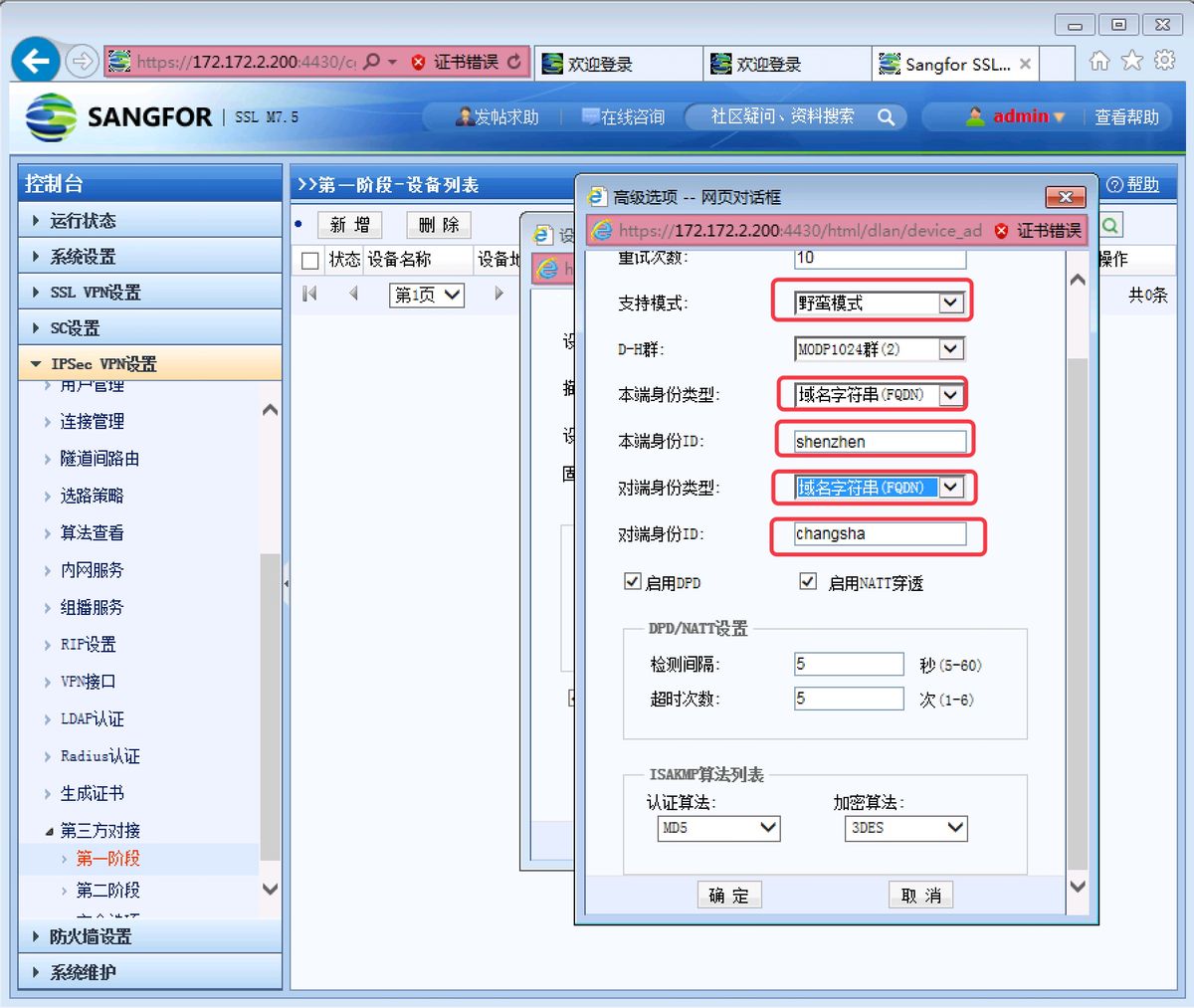Open the 发帖求助 link
Image resolution: width=1194 pixels, height=1008 pixels.
pyautogui.click(x=497, y=117)
